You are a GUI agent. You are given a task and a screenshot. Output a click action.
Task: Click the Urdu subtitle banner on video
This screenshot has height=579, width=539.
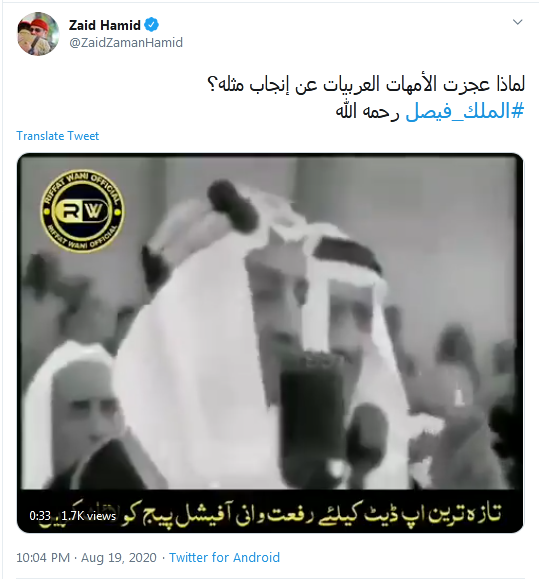(x=270, y=511)
